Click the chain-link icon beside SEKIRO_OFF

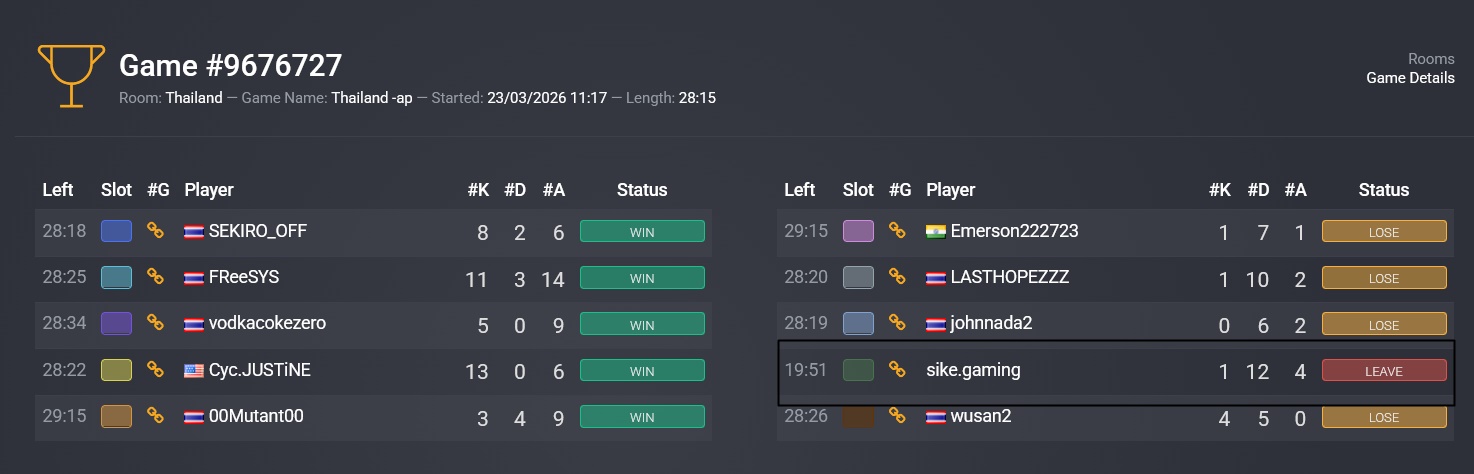[x=155, y=231]
